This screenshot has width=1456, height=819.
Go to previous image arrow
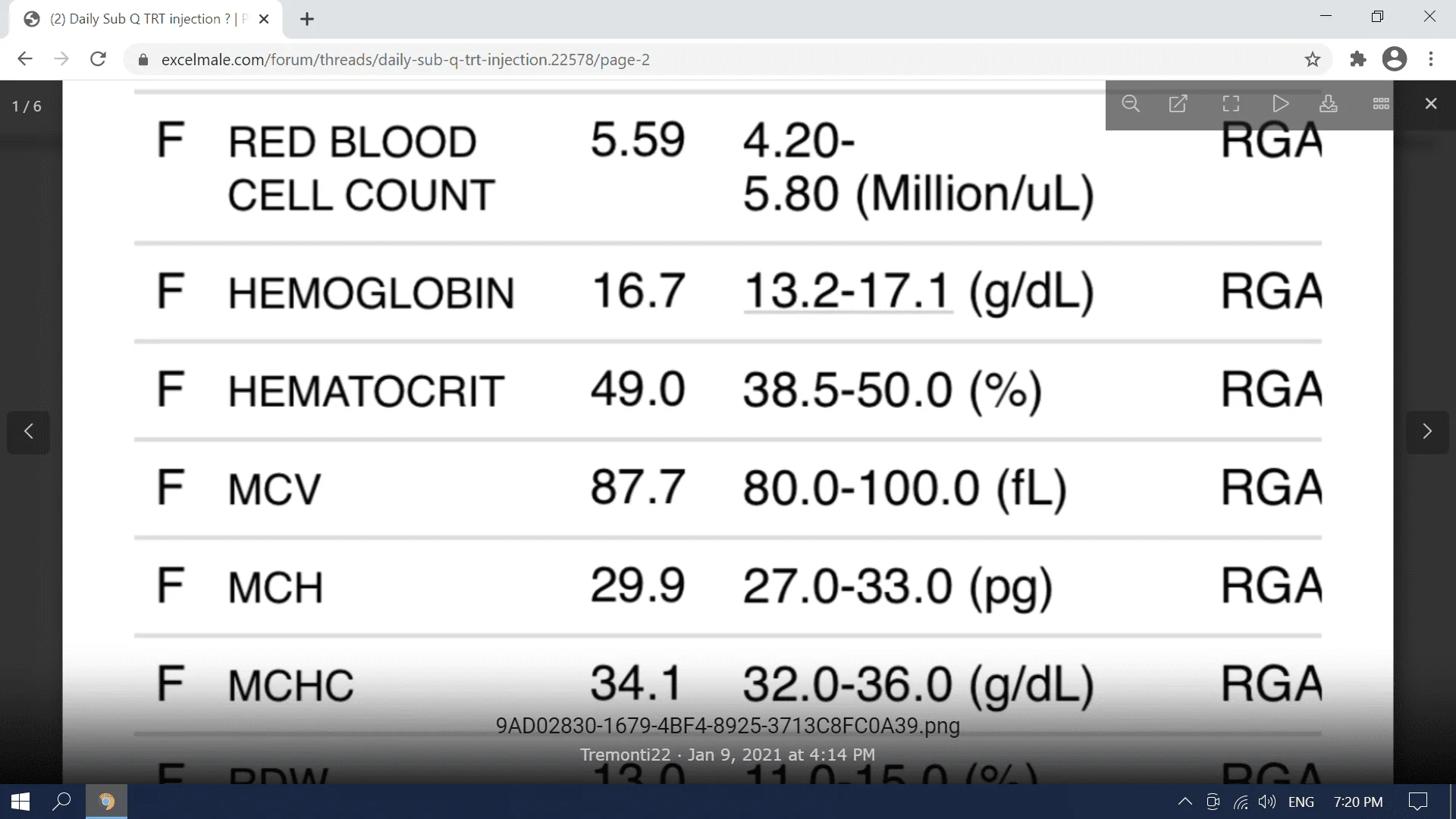(29, 431)
